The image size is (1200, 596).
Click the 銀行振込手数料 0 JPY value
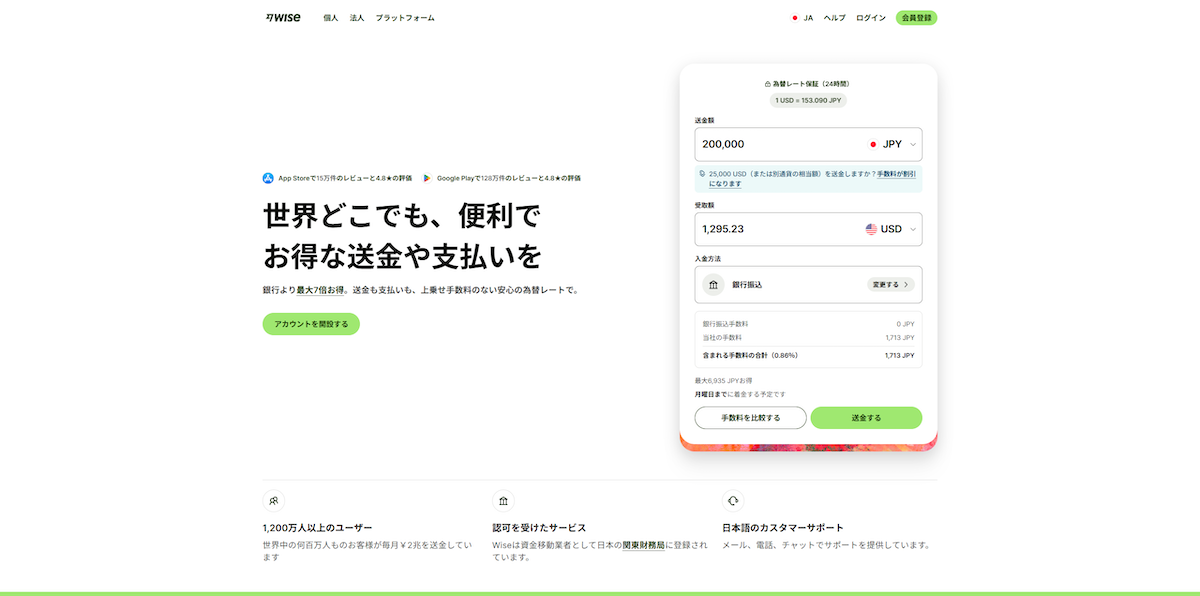tap(905, 324)
